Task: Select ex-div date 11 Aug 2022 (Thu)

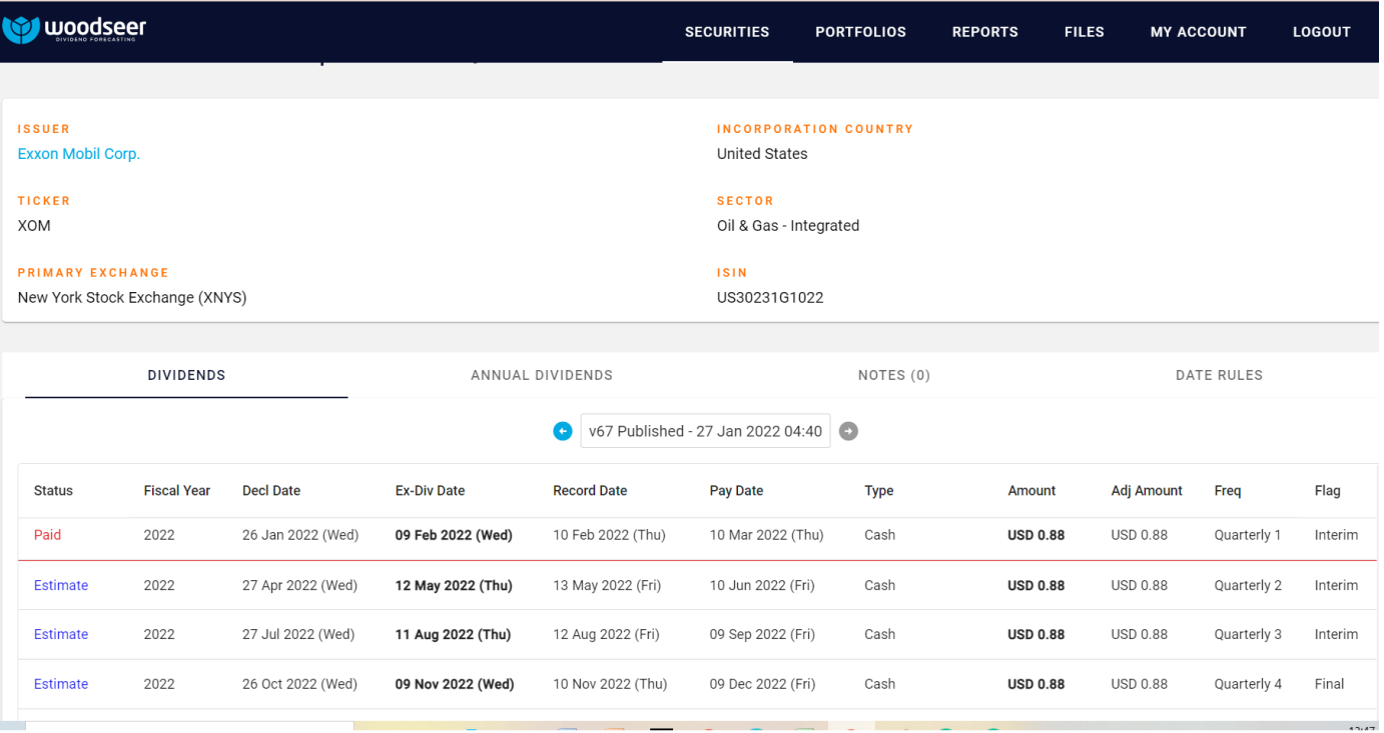Action: [x=453, y=634]
